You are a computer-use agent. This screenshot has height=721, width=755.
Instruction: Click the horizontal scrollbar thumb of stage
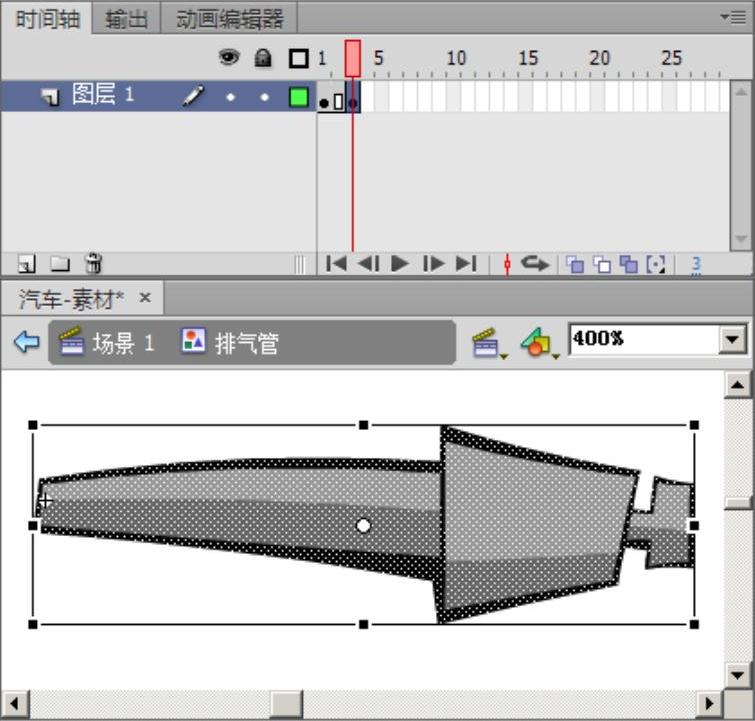tap(286, 704)
